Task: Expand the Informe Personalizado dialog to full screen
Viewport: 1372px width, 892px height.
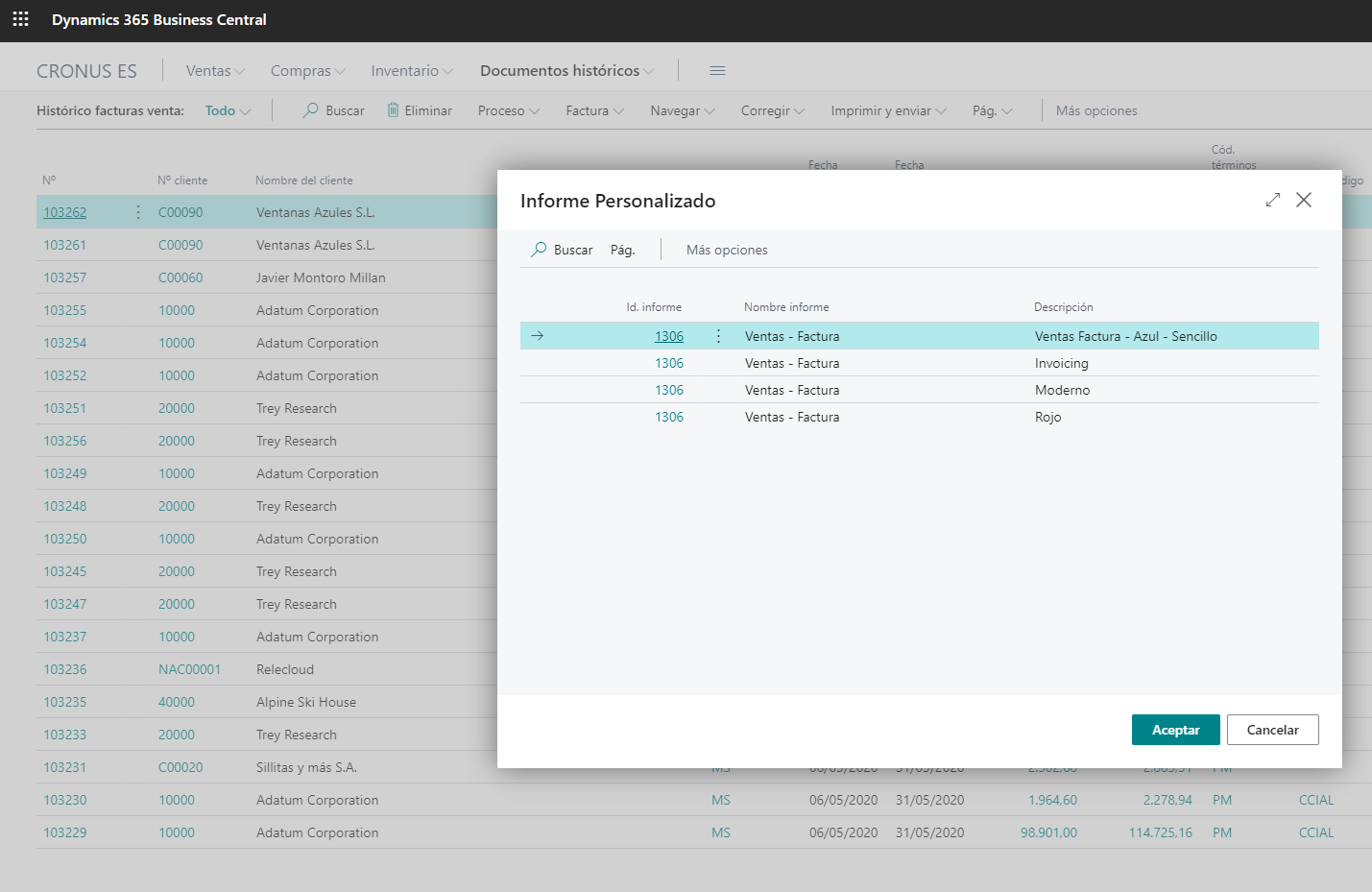Action: [1273, 200]
